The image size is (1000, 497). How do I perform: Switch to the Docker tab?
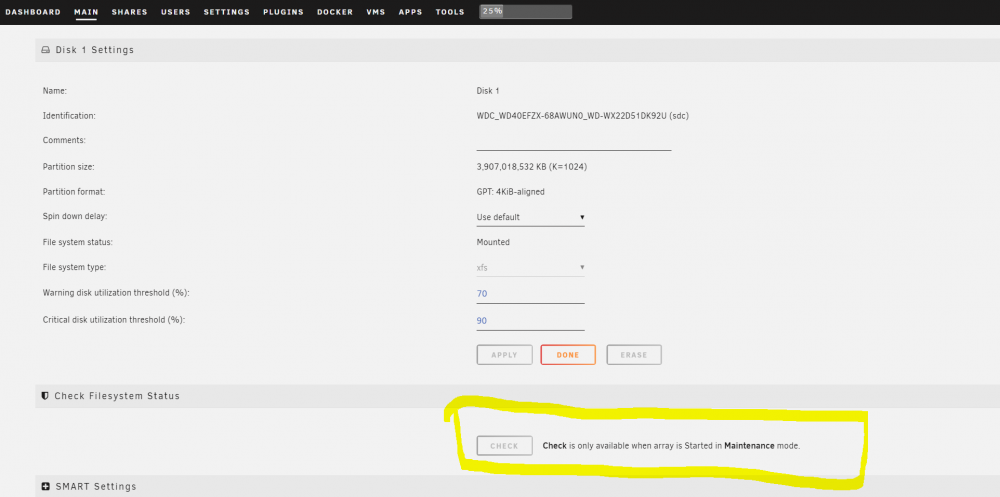click(335, 12)
